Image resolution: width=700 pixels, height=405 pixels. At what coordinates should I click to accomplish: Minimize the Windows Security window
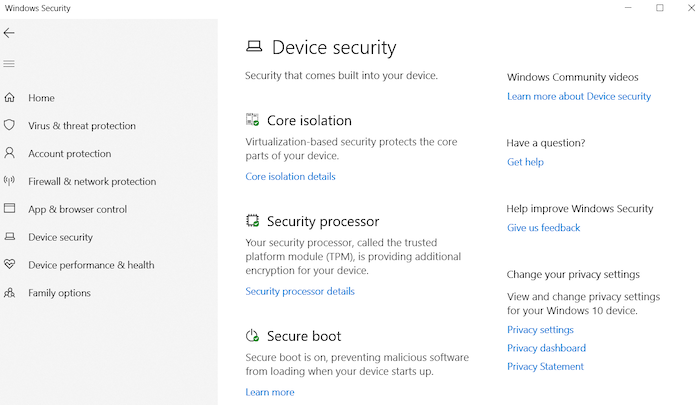pos(628,8)
